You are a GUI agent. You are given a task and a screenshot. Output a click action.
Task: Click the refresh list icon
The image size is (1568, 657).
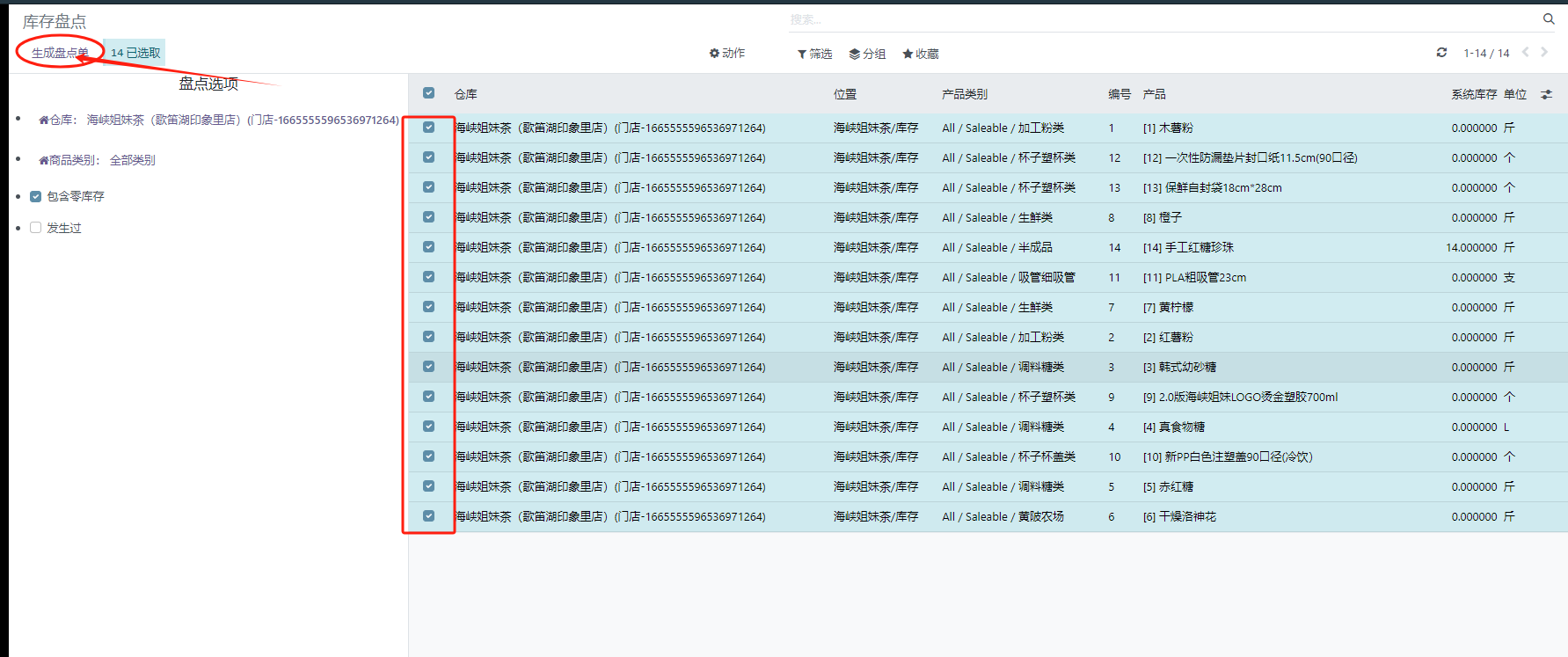(x=1441, y=53)
